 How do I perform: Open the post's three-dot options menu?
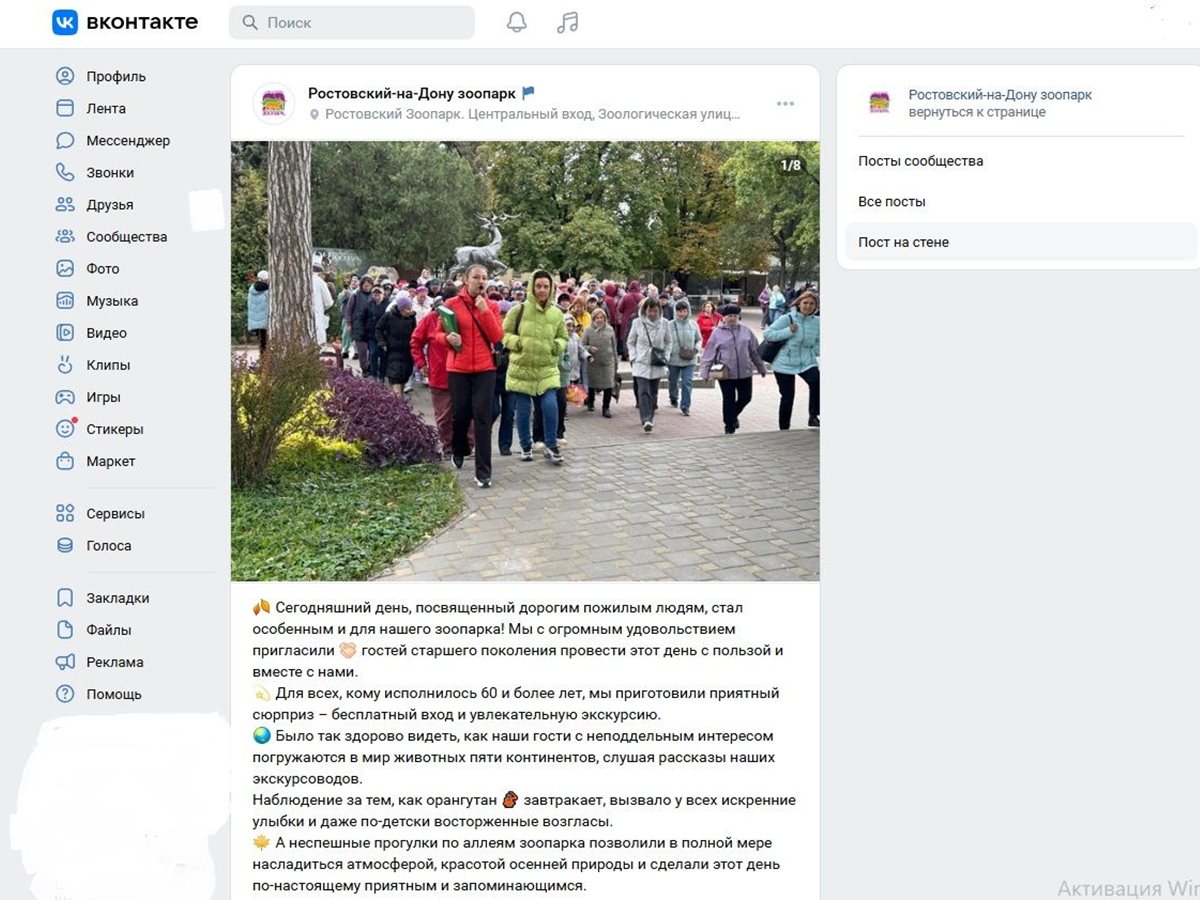pos(785,104)
